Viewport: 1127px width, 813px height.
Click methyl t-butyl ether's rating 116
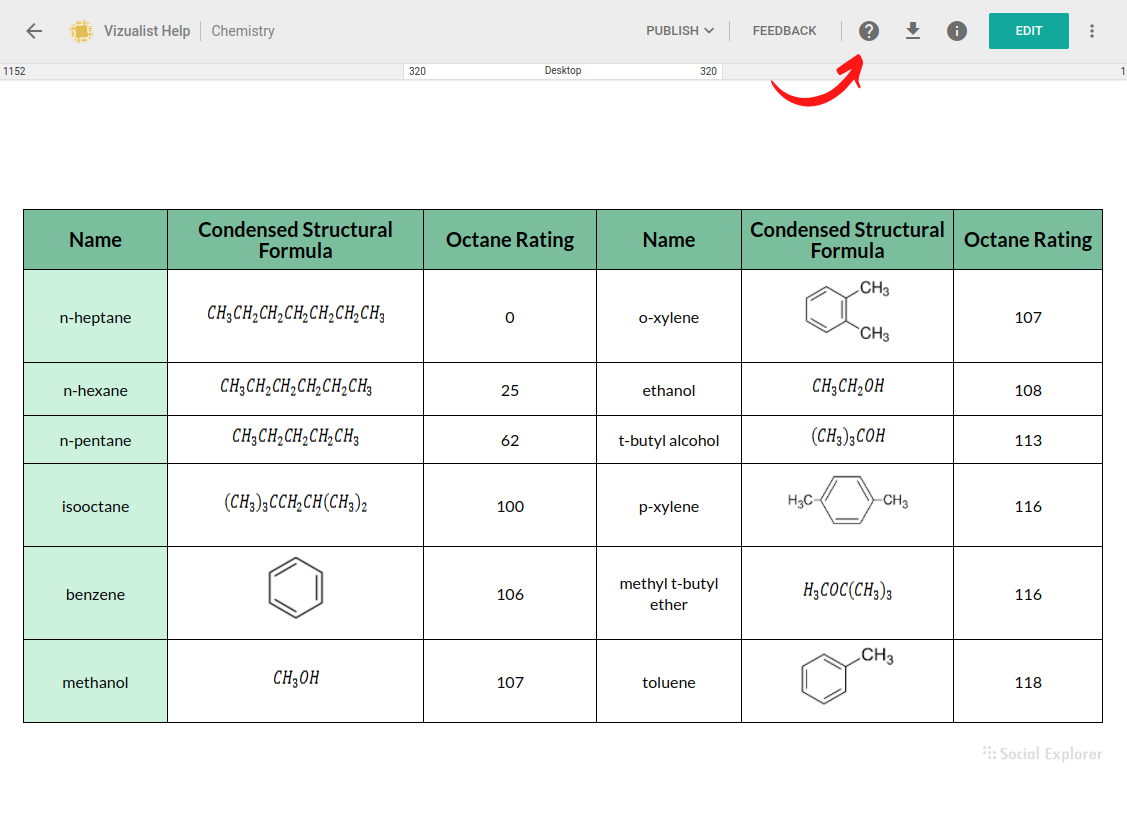pos(1028,594)
